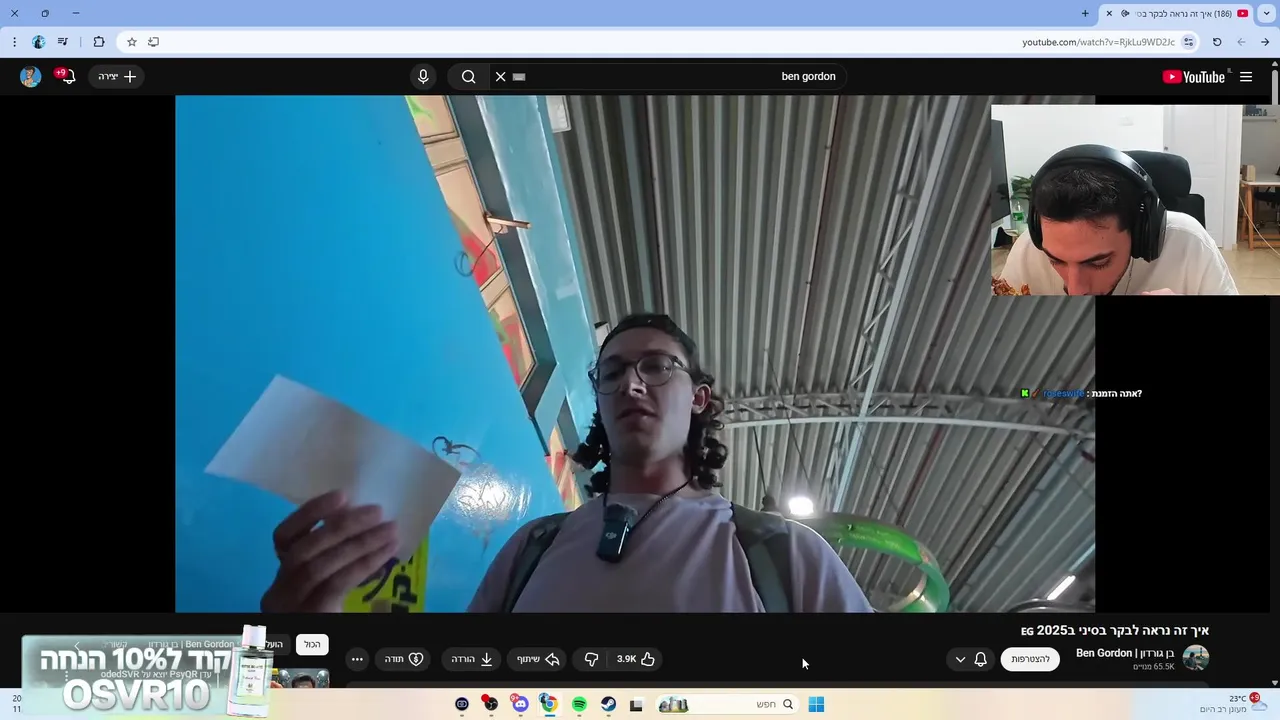Join the channel via להצטרפות button

coord(1030,659)
